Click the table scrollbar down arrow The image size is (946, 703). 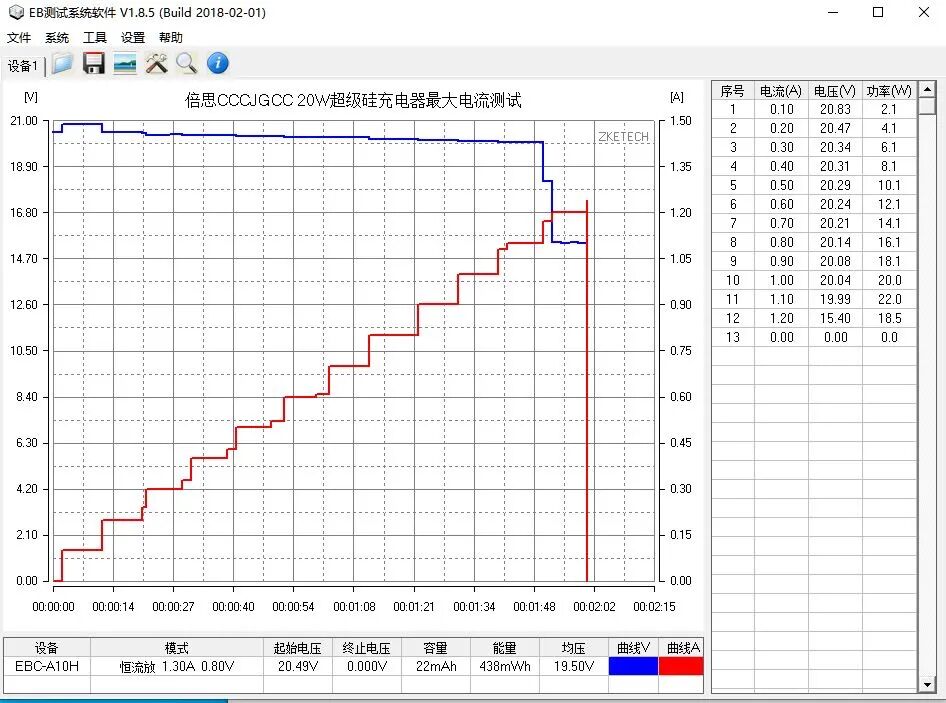pyautogui.click(x=927, y=684)
